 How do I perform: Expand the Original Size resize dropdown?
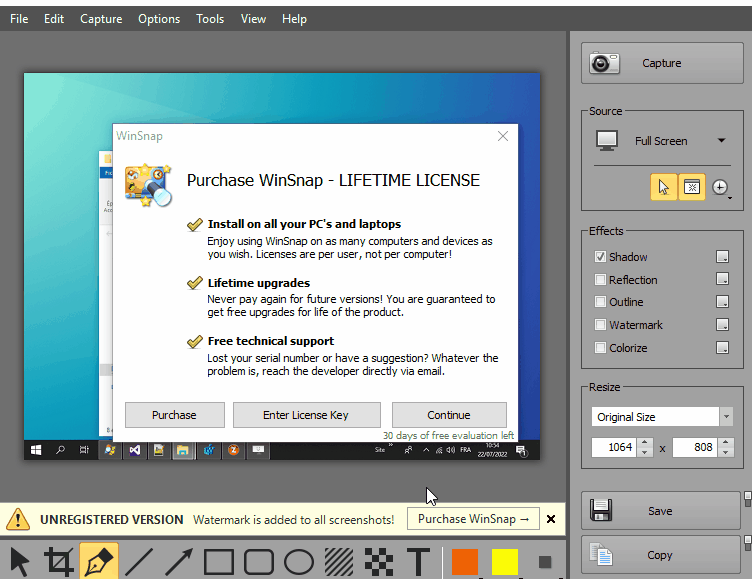[726, 417]
